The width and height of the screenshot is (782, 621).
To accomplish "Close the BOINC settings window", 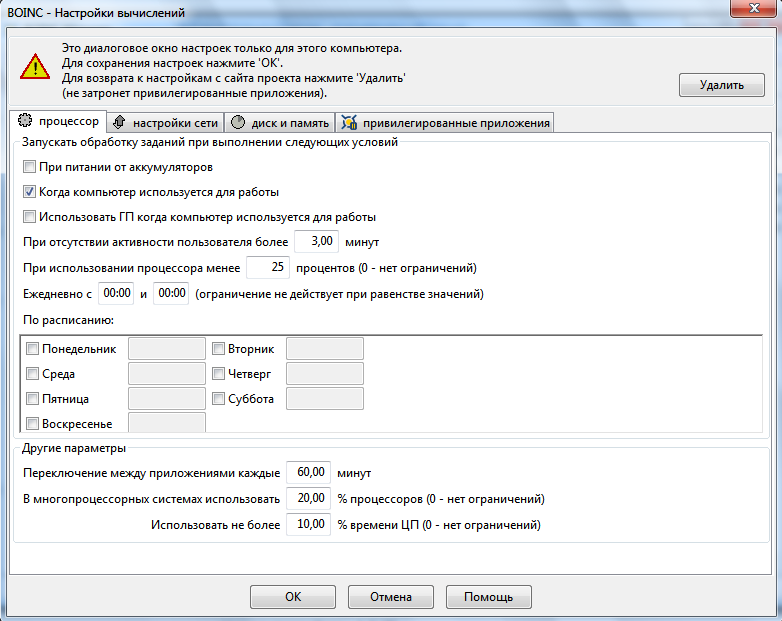I will [754, 8].
